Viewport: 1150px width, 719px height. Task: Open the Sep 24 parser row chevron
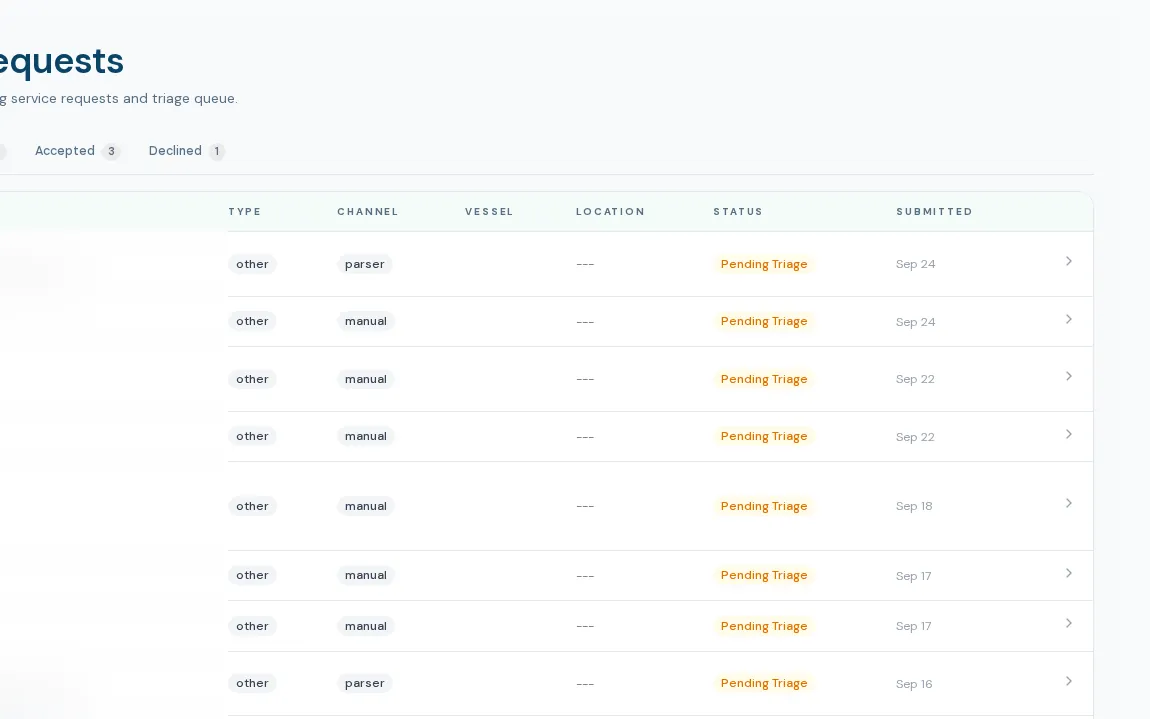[1069, 261]
